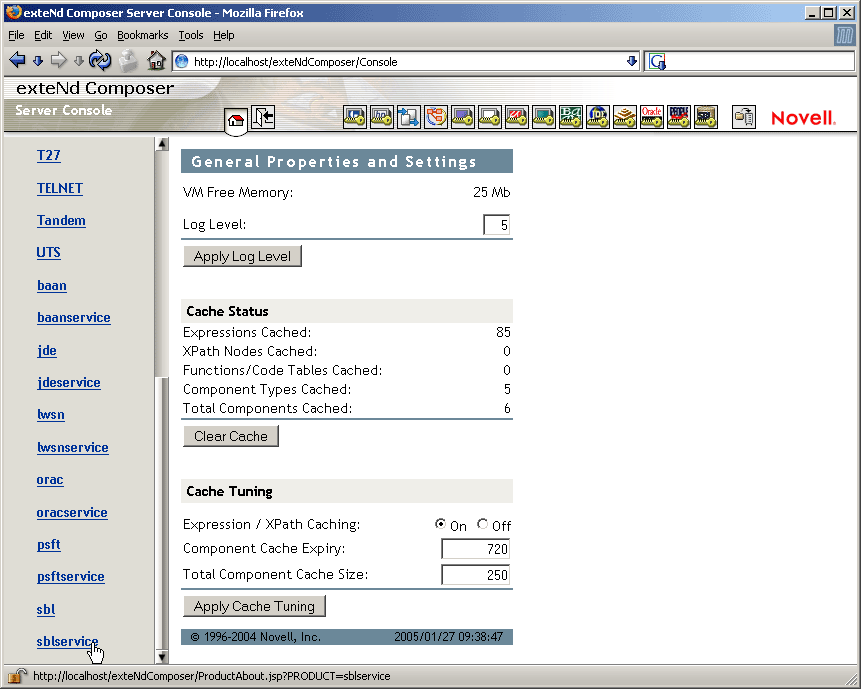This screenshot has width=861, height=689.
Task: Click the PeopleSoft connector icon
Action: (x=679, y=117)
